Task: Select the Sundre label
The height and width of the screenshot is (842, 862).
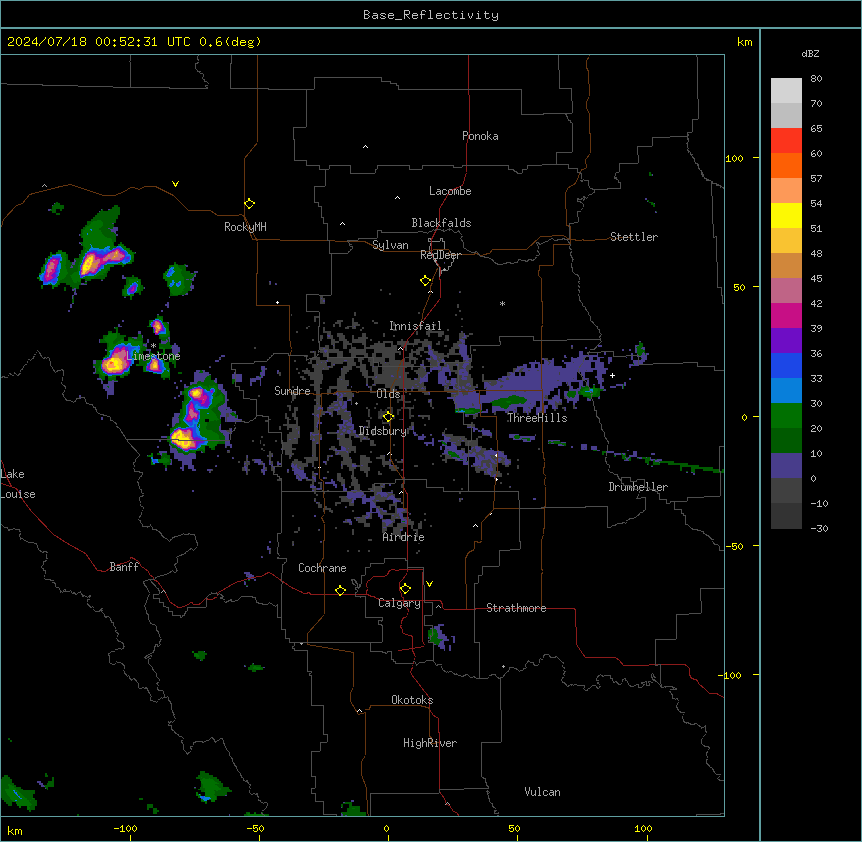Action: tap(292, 391)
